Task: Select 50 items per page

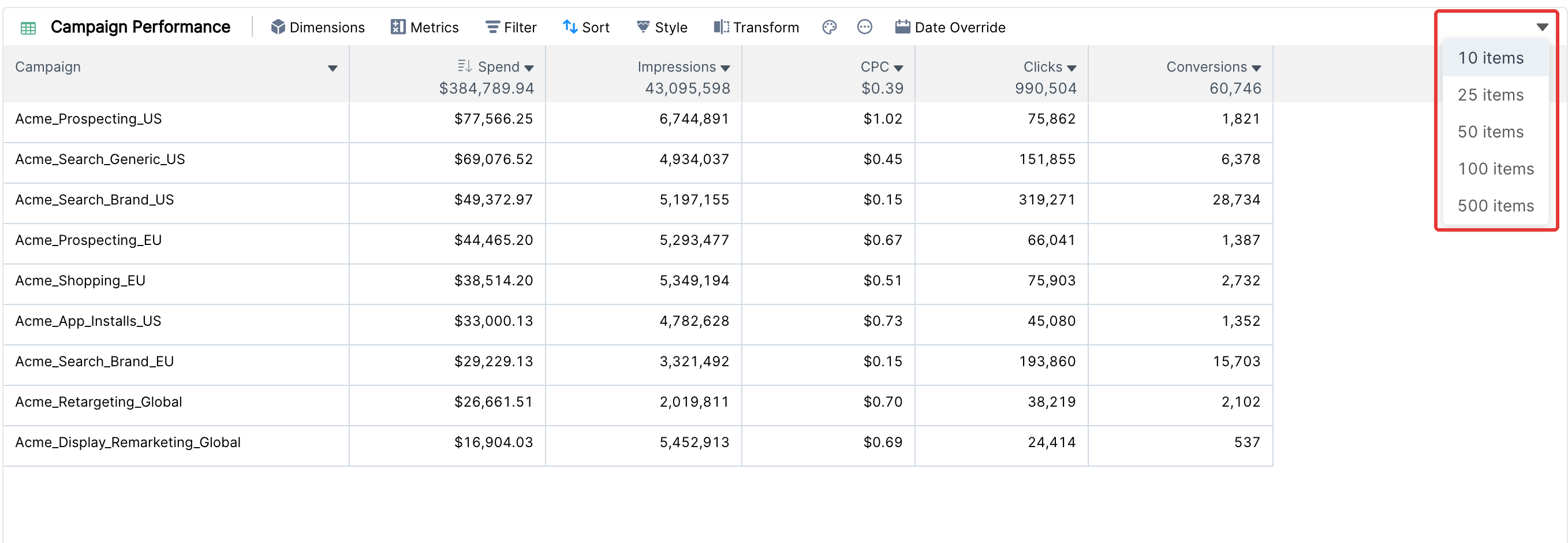Action: coord(1495,132)
